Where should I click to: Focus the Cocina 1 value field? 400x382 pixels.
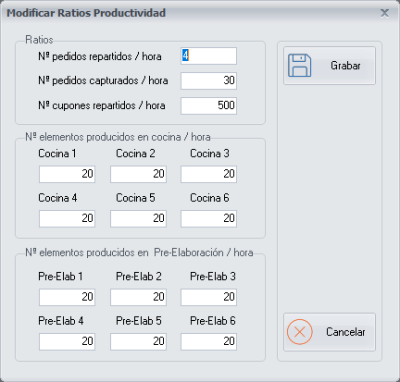point(67,174)
